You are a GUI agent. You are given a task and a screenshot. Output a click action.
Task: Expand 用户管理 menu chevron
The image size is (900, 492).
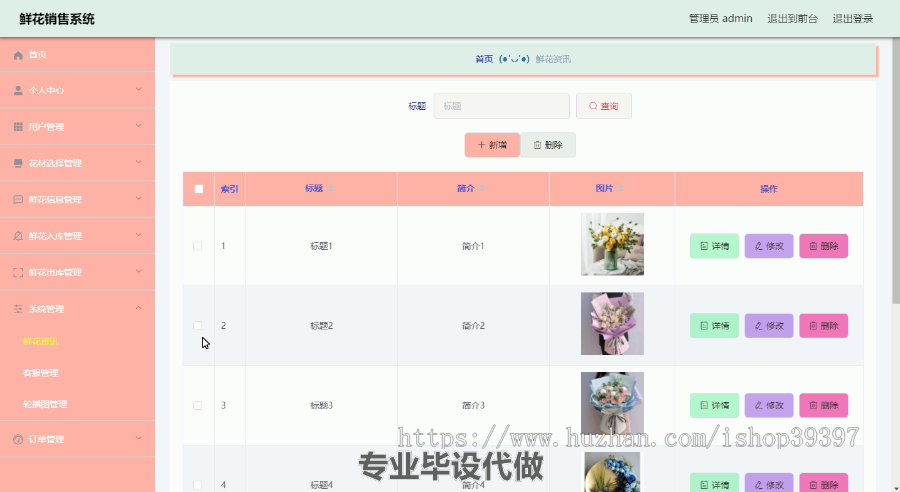(x=138, y=126)
